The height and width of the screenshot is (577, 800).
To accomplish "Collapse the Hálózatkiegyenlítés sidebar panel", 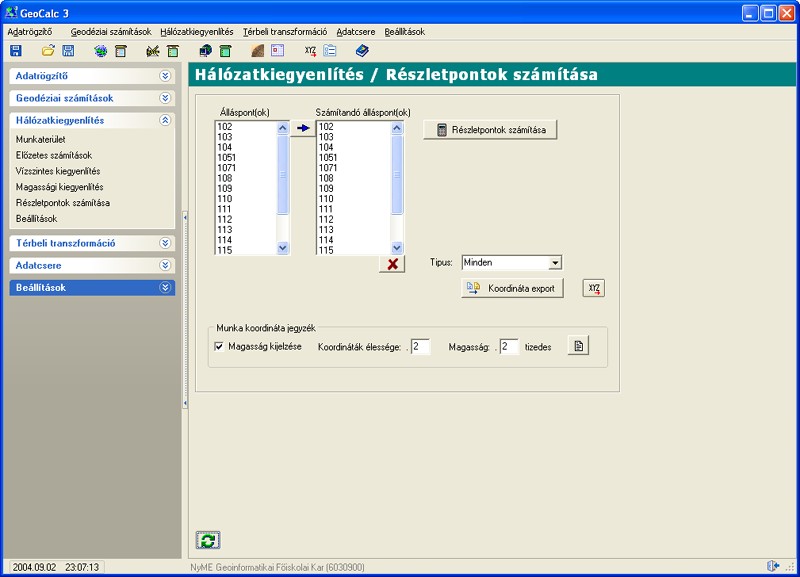I will pyautogui.click(x=165, y=120).
